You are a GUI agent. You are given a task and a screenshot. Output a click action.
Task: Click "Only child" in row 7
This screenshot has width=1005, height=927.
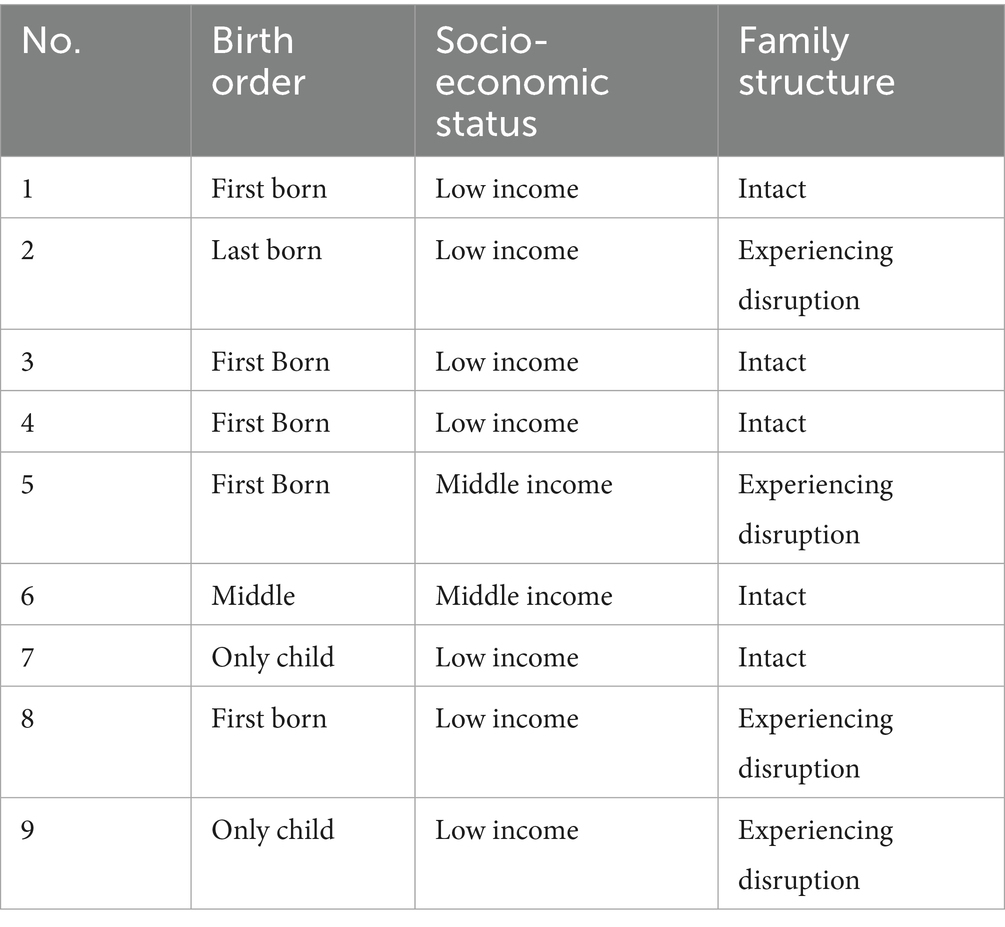(x=272, y=657)
